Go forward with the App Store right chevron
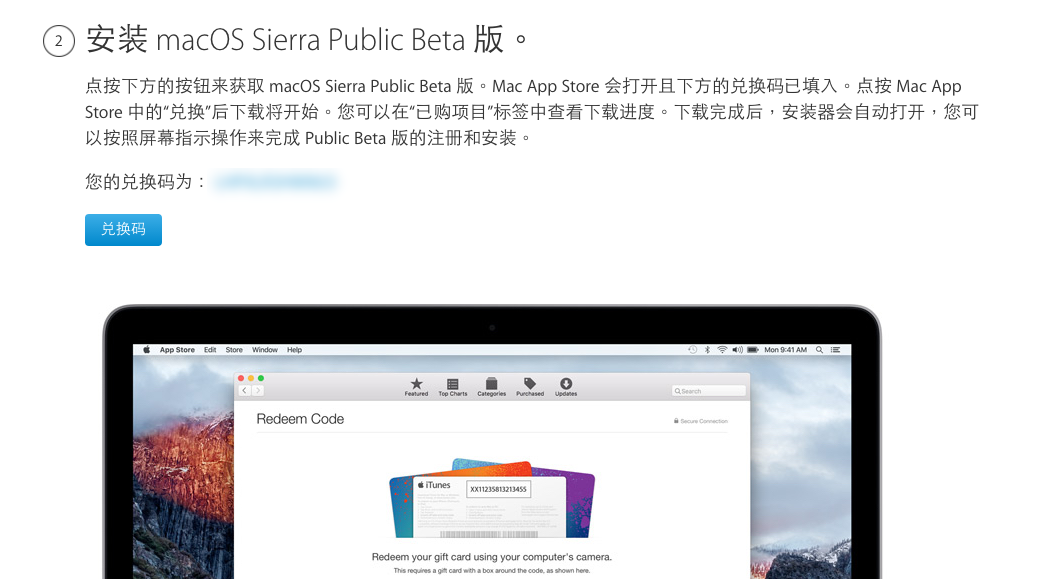Image resolution: width=1038 pixels, height=579 pixels. [258, 390]
